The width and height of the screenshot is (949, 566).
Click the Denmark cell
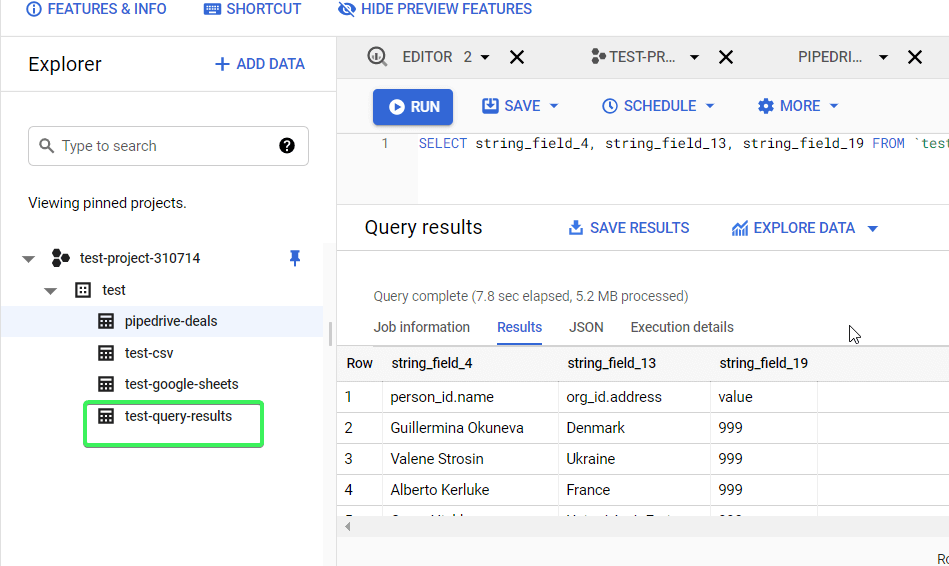point(634,428)
